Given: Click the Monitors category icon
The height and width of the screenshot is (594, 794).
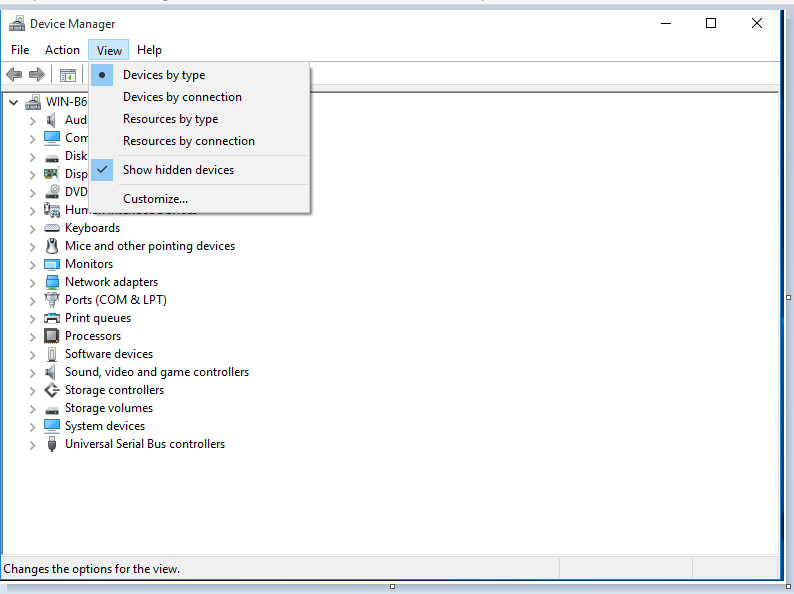Looking at the screenshot, I should [52, 264].
